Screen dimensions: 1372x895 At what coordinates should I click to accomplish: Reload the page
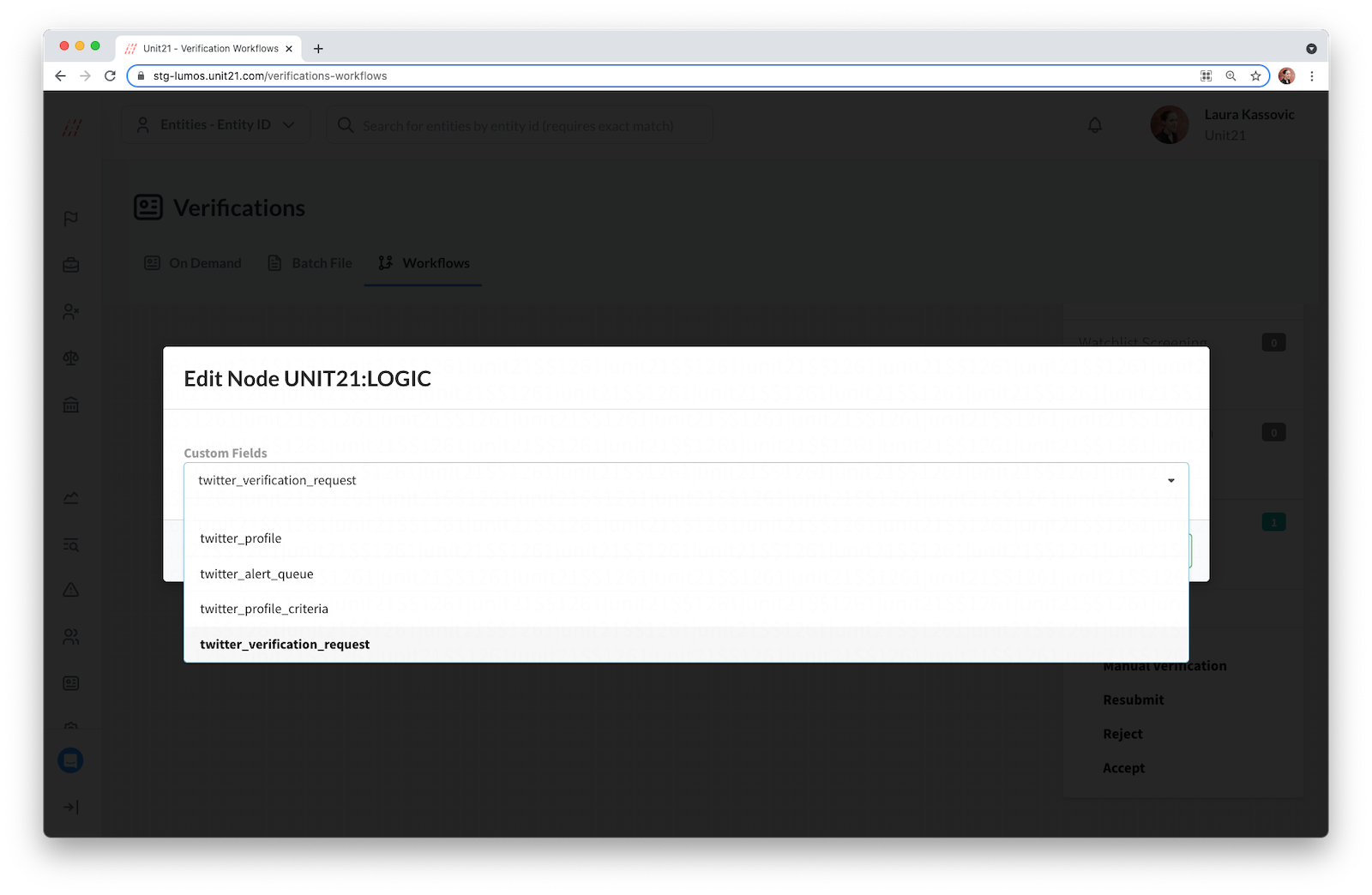pos(110,75)
